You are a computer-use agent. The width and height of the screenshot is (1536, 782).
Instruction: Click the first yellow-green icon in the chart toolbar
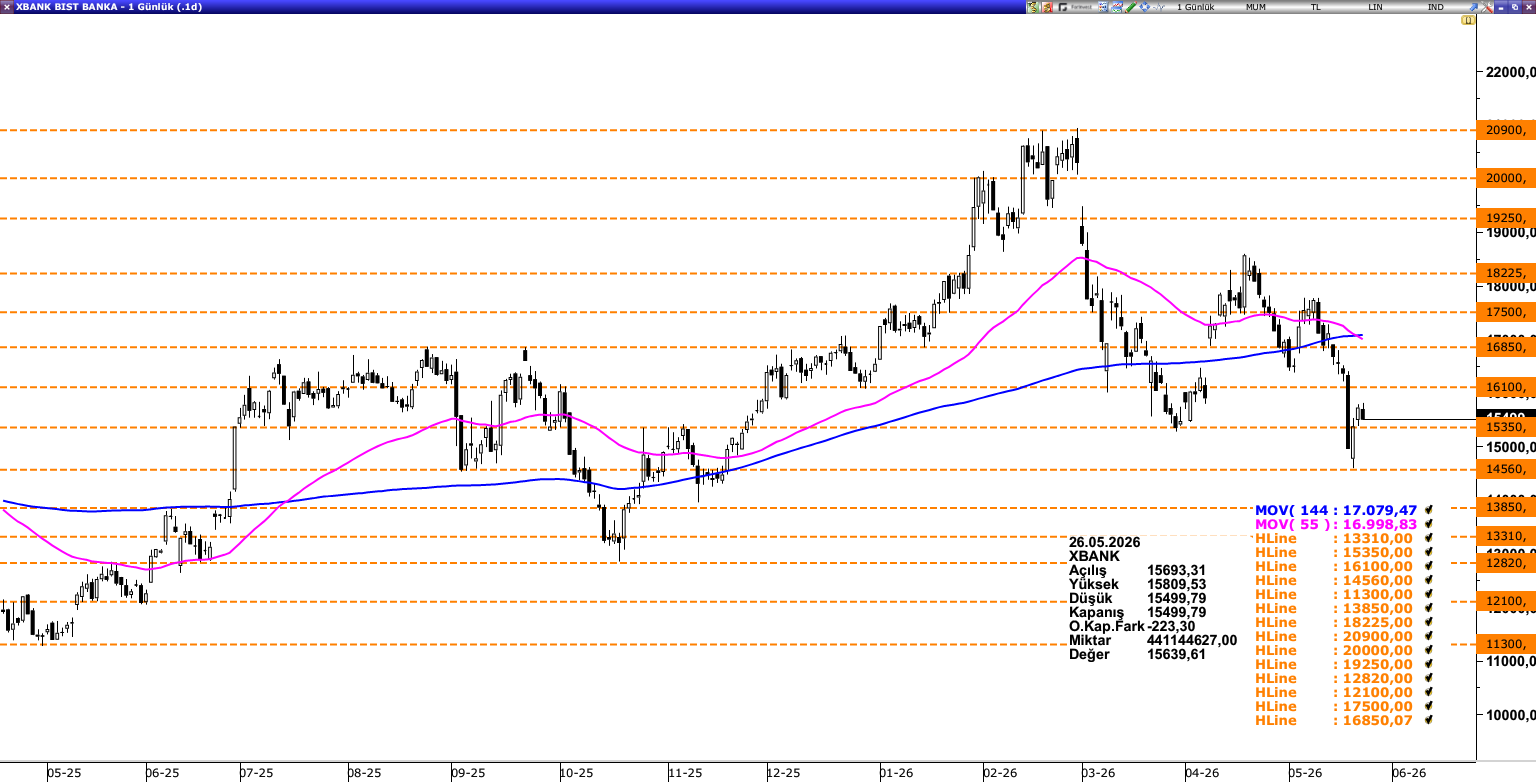(1033, 7)
